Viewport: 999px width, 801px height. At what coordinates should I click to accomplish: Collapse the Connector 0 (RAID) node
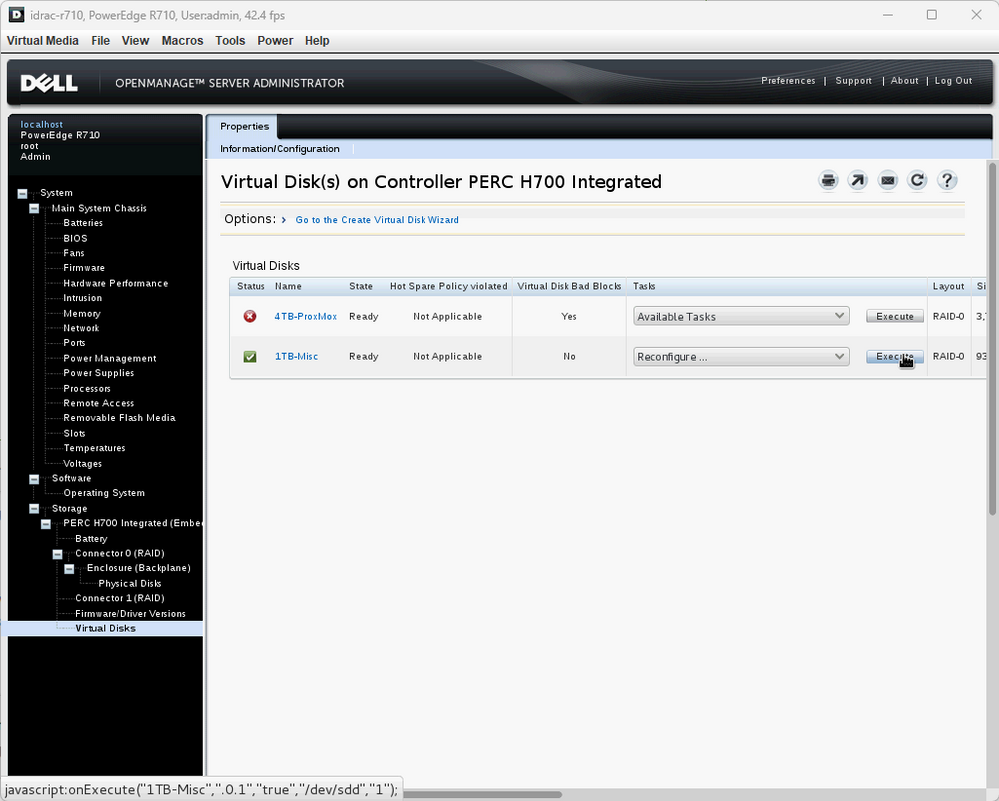[x=57, y=554]
